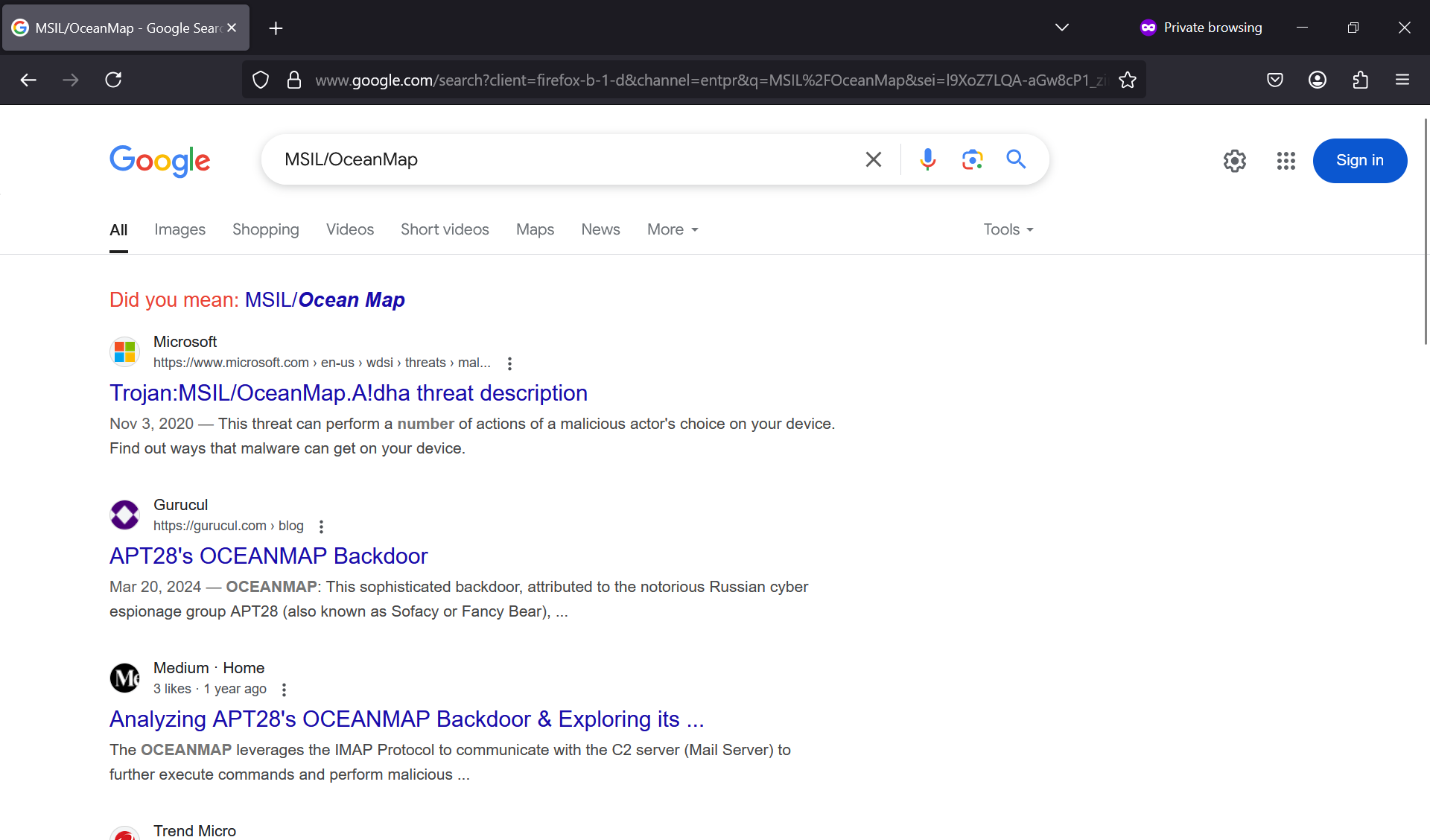This screenshot has height=840, width=1430.
Task: Switch to the Images tab
Action: [179, 229]
